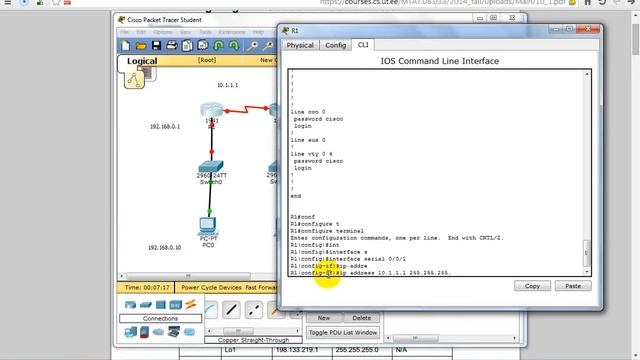The image size is (640, 360).
Task: Click the connection list scroll-right arrow
Action: coord(297,331)
